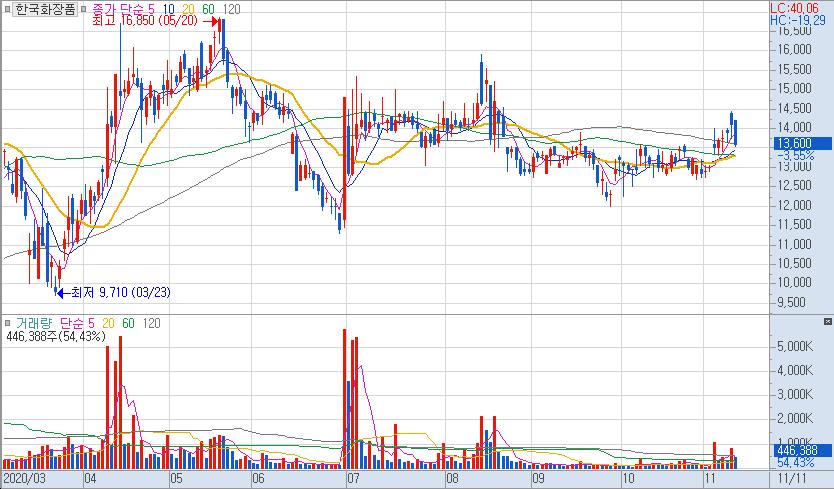This screenshot has height=489, width=834.
Task: Click the 거래량 volume label
Action: click(34, 323)
